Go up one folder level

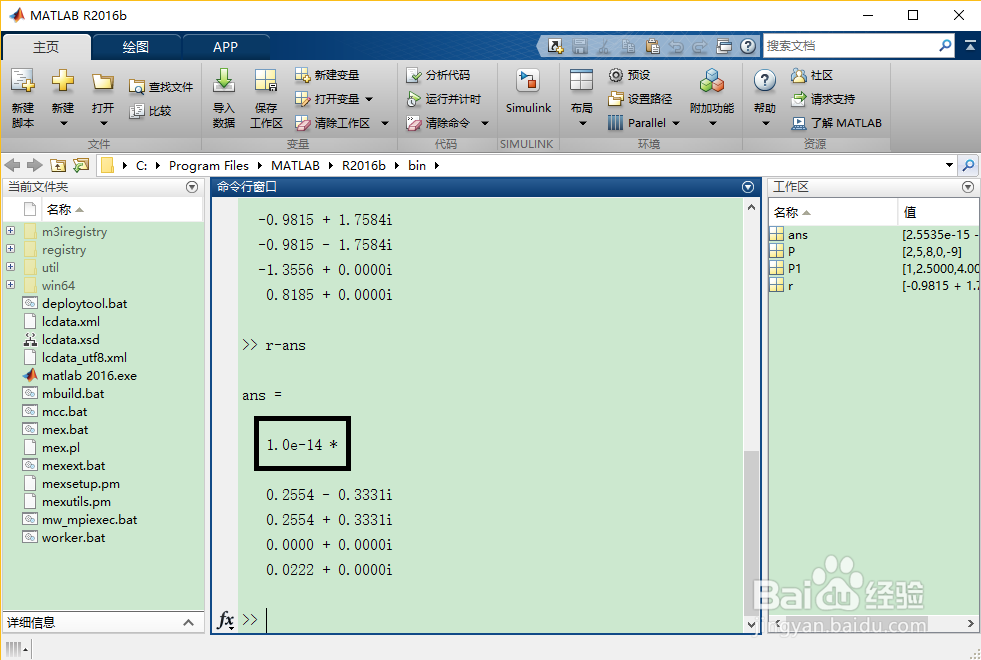tap(58, 165)
